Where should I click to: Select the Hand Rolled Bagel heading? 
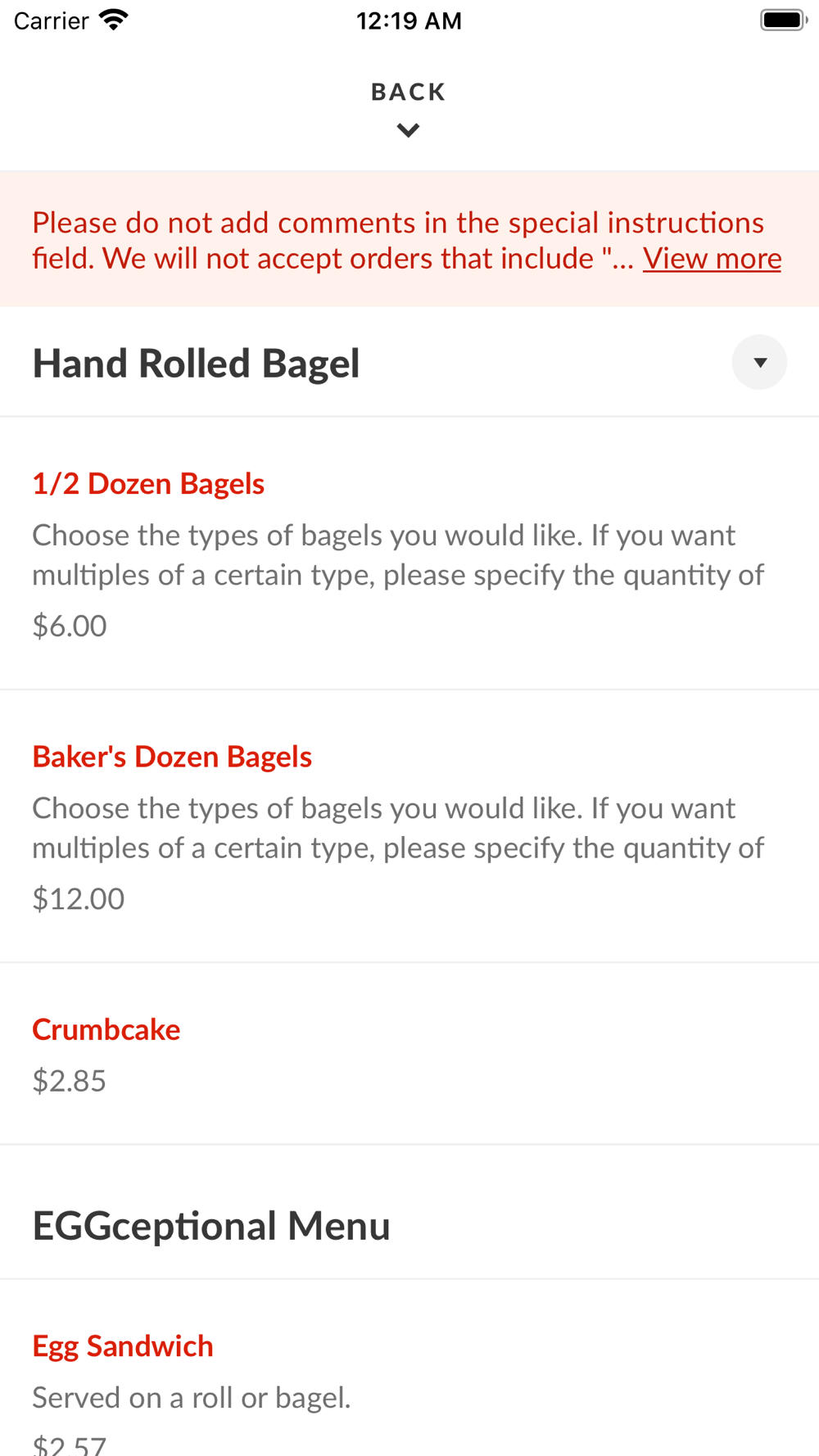coord(196,363)
